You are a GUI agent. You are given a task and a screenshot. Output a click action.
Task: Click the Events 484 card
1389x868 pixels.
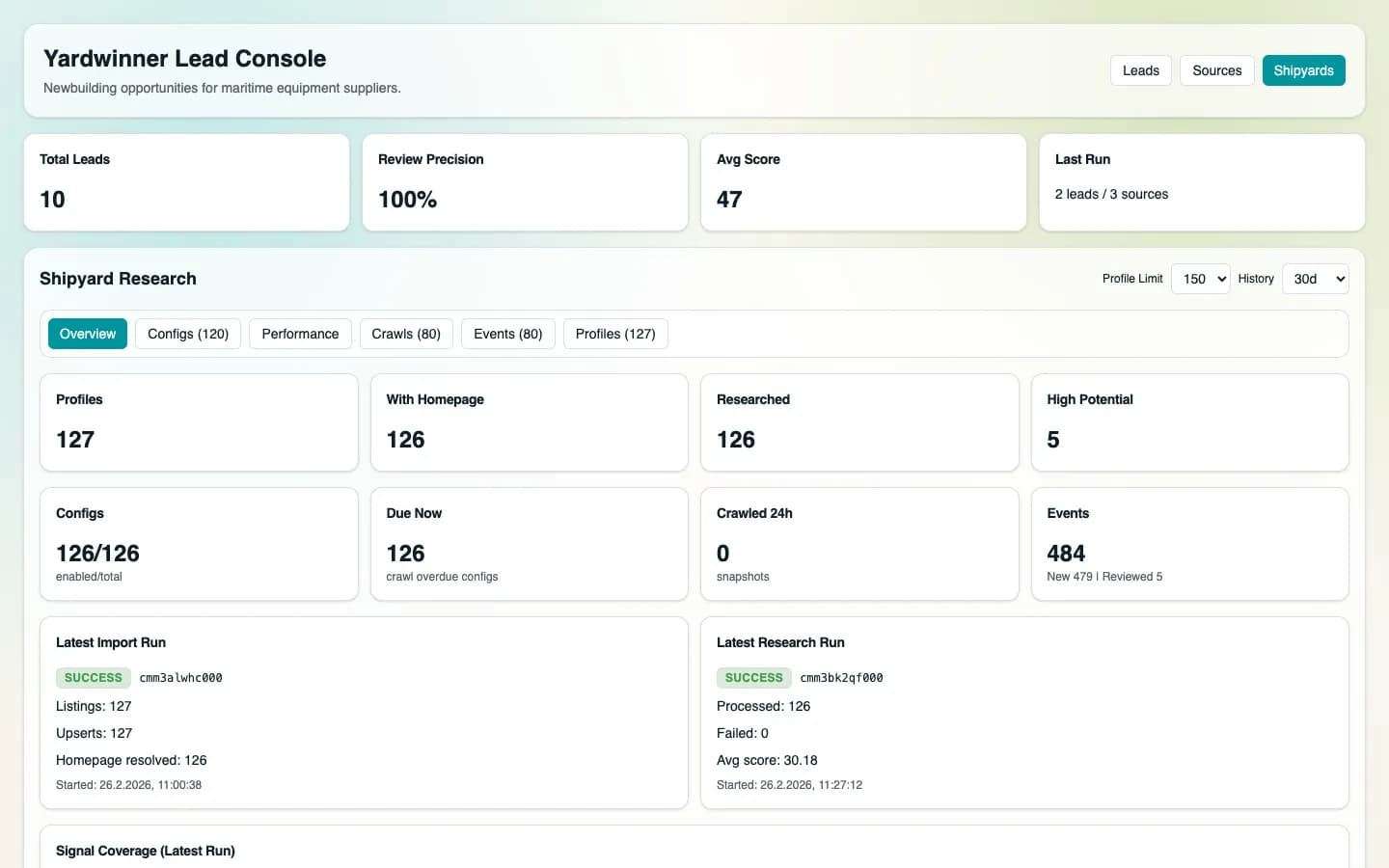pos(1189,544)
